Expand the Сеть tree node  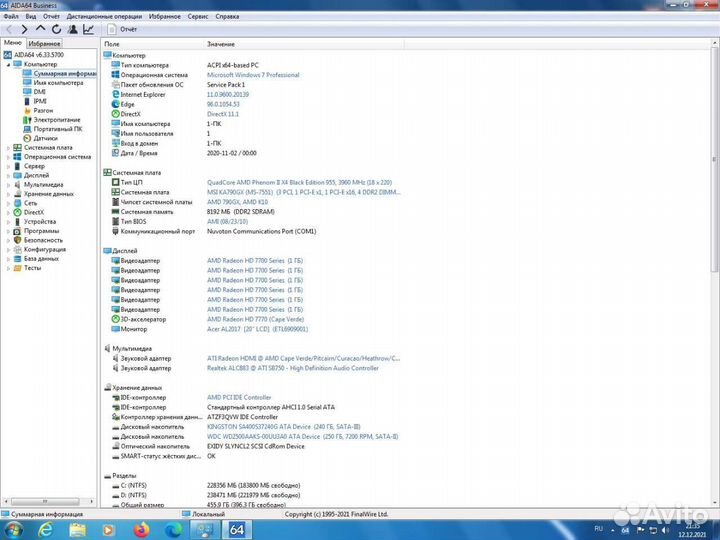pyautogui.click(x=8, y=203)
